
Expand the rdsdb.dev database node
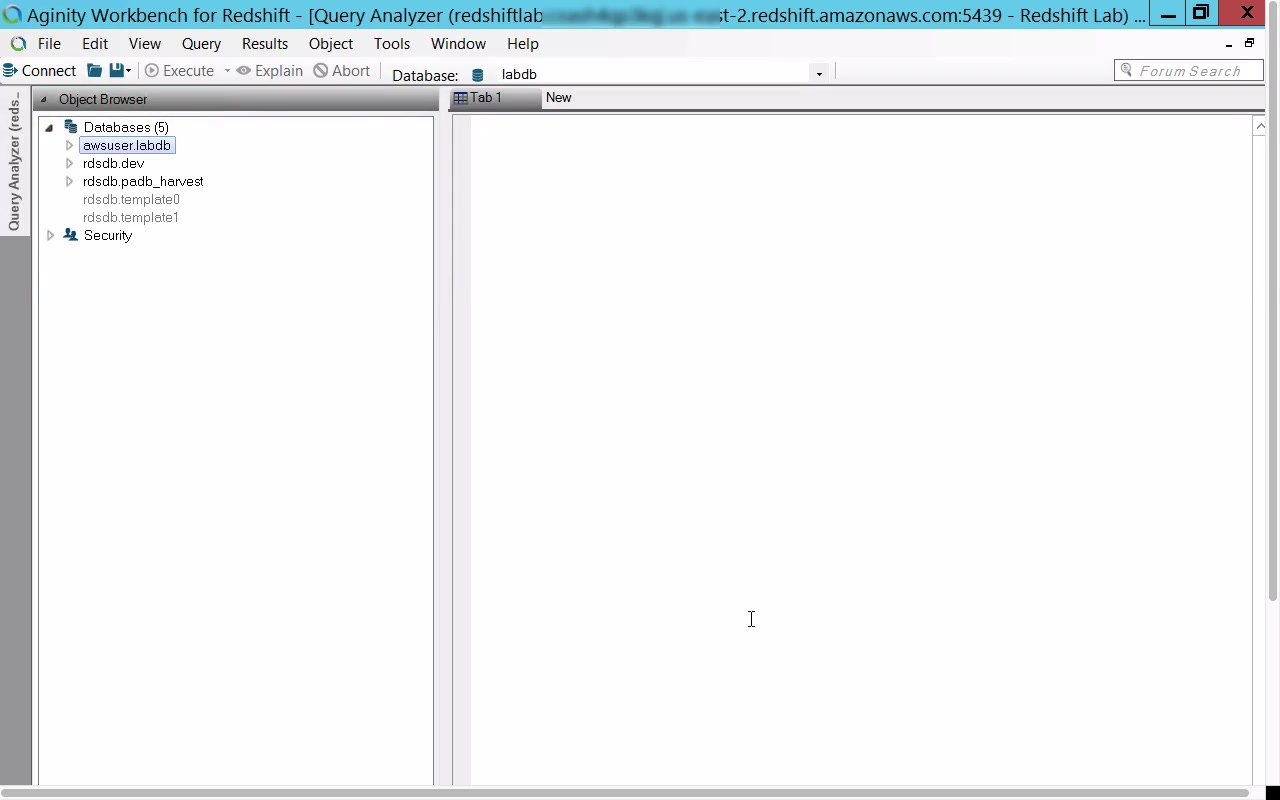pos(69,164)
